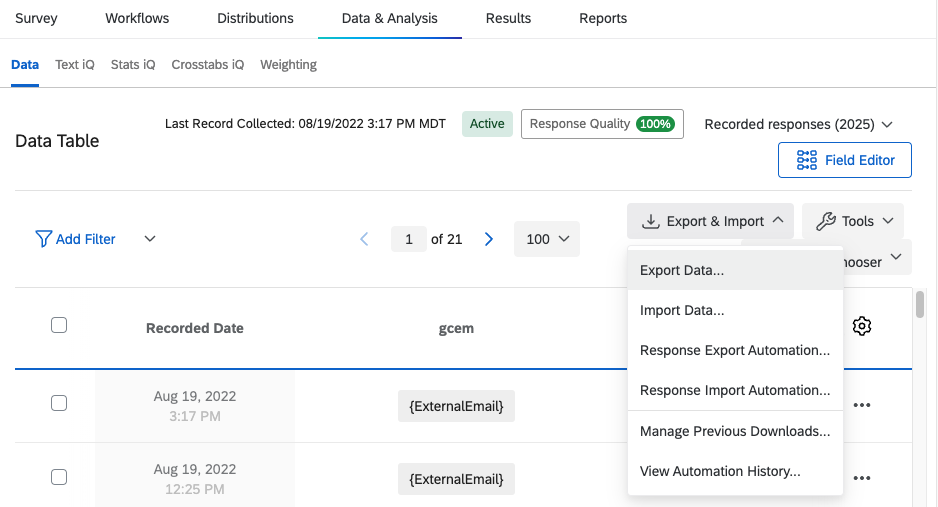Go to the Results tab

[x=508, y=19]
